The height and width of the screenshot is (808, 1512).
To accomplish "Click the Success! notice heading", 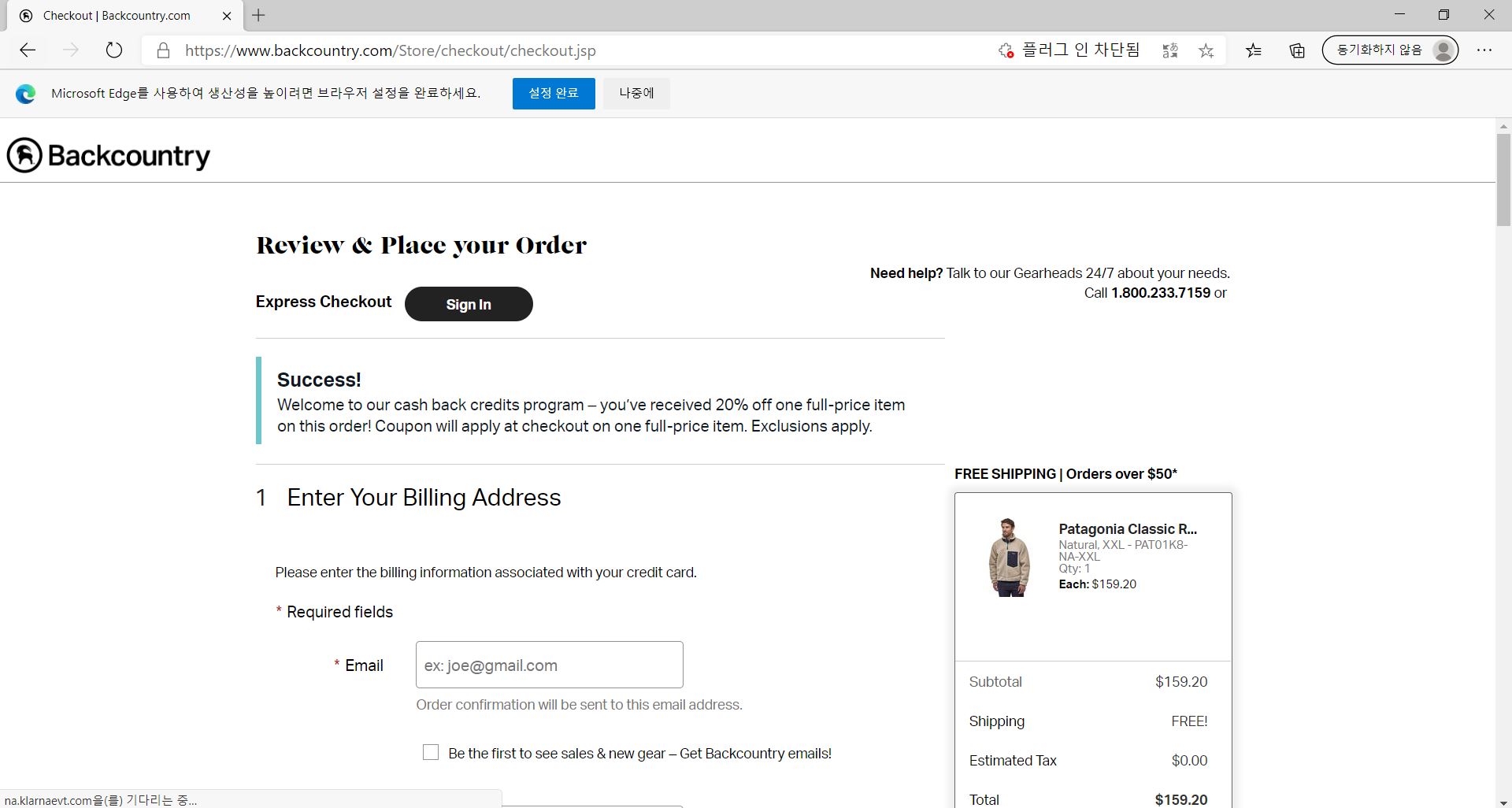I will [x=319, y=380].
